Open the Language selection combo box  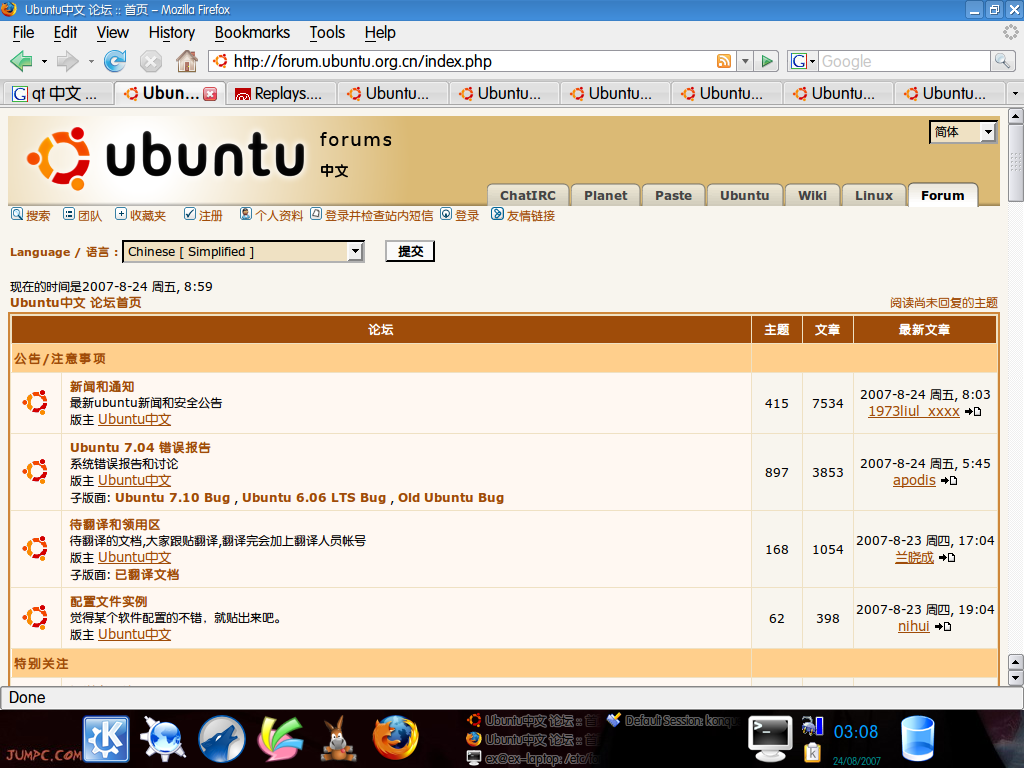(243, 252)
